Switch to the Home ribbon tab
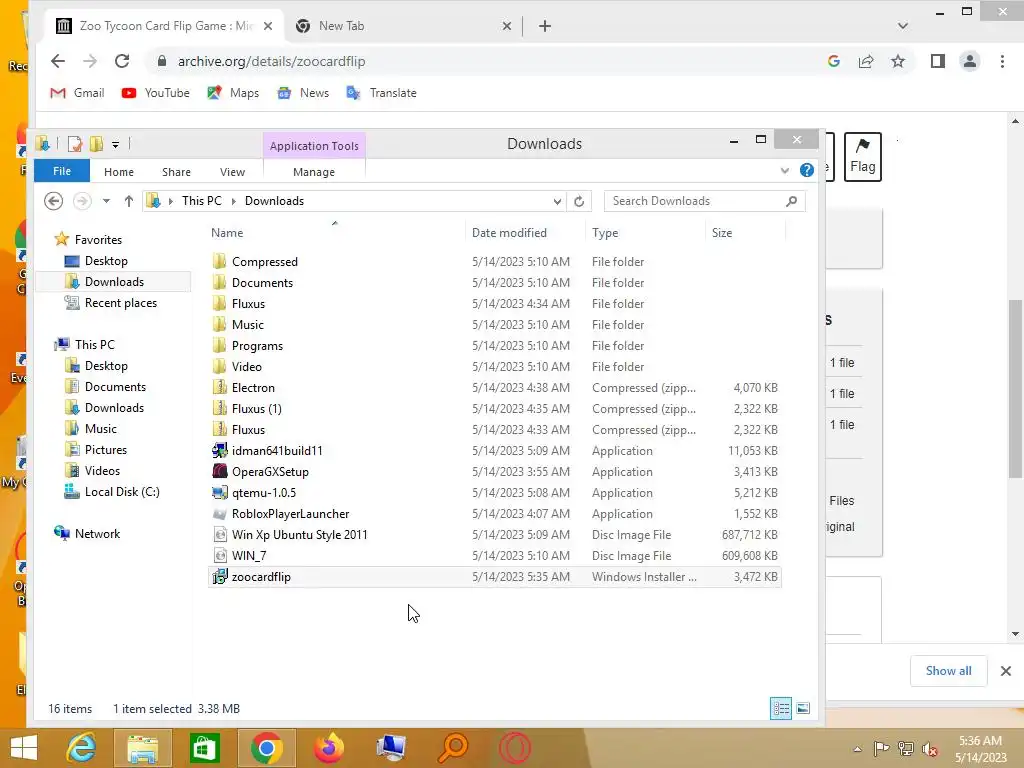 pos(119,172)
